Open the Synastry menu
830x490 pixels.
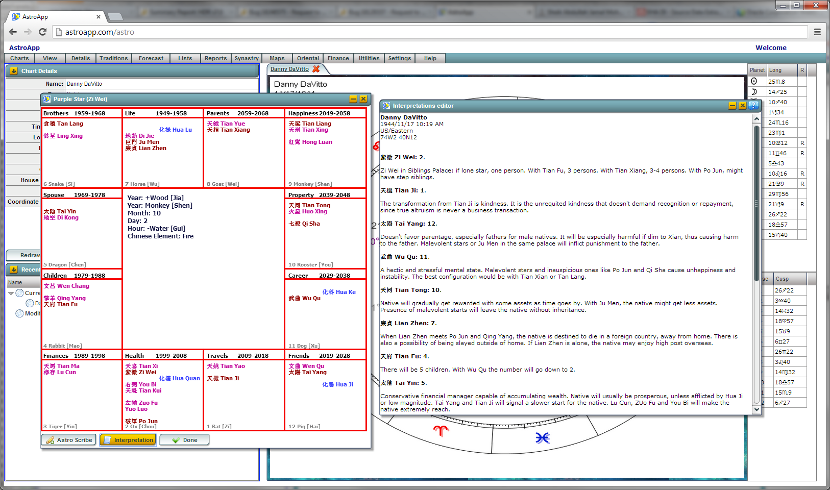(246, 59)
